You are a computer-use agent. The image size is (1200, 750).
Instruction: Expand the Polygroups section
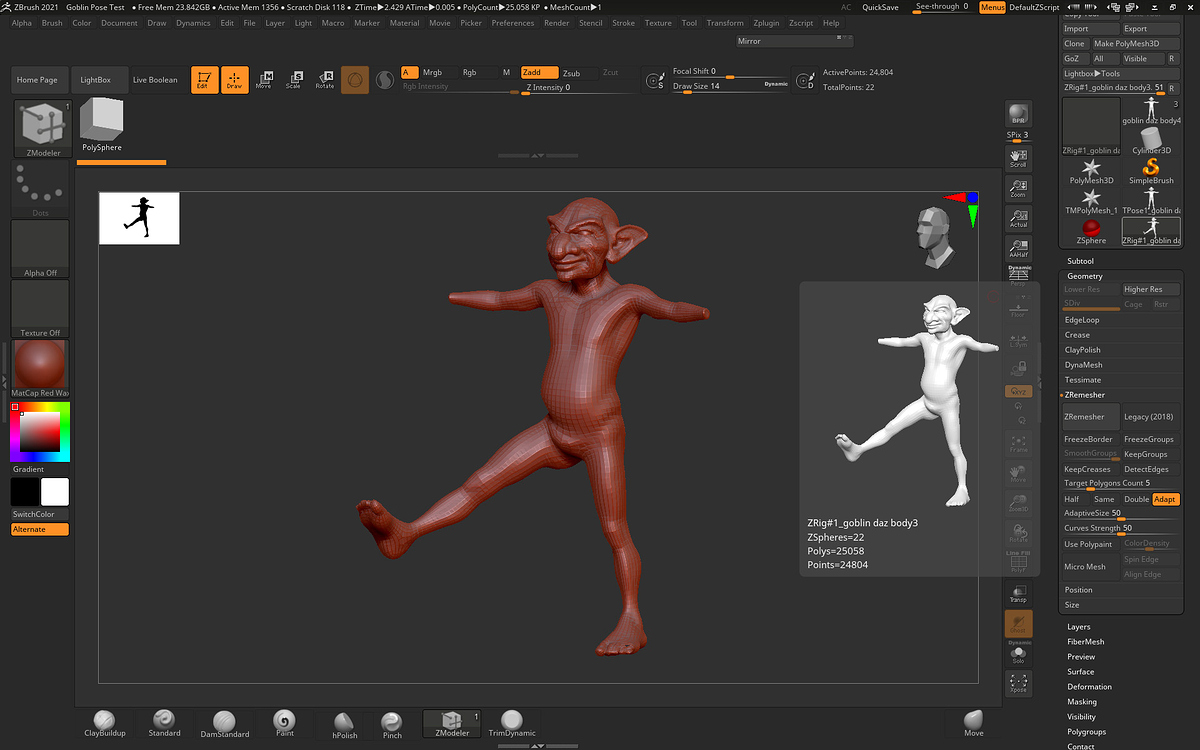click(1086, 732)
